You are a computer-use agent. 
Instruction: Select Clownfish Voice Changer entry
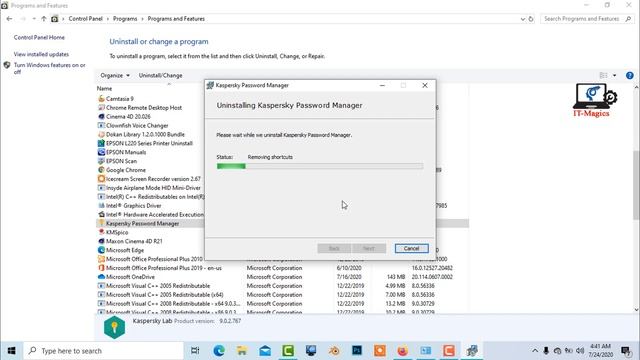point(137,126)
